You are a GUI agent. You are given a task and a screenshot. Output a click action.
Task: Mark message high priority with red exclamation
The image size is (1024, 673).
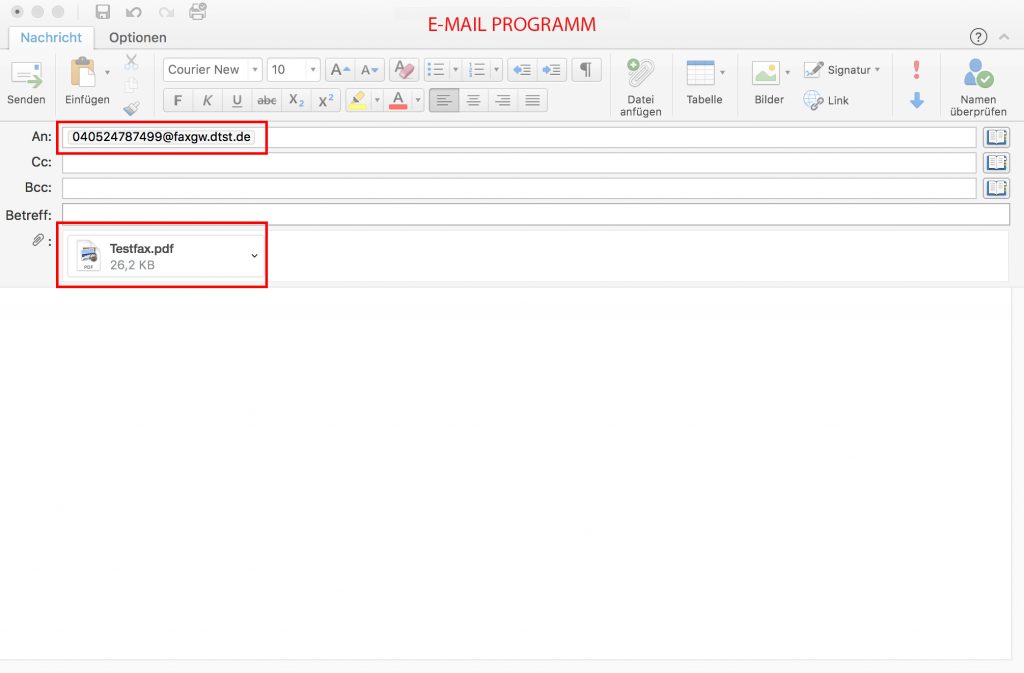coord(917,70)
